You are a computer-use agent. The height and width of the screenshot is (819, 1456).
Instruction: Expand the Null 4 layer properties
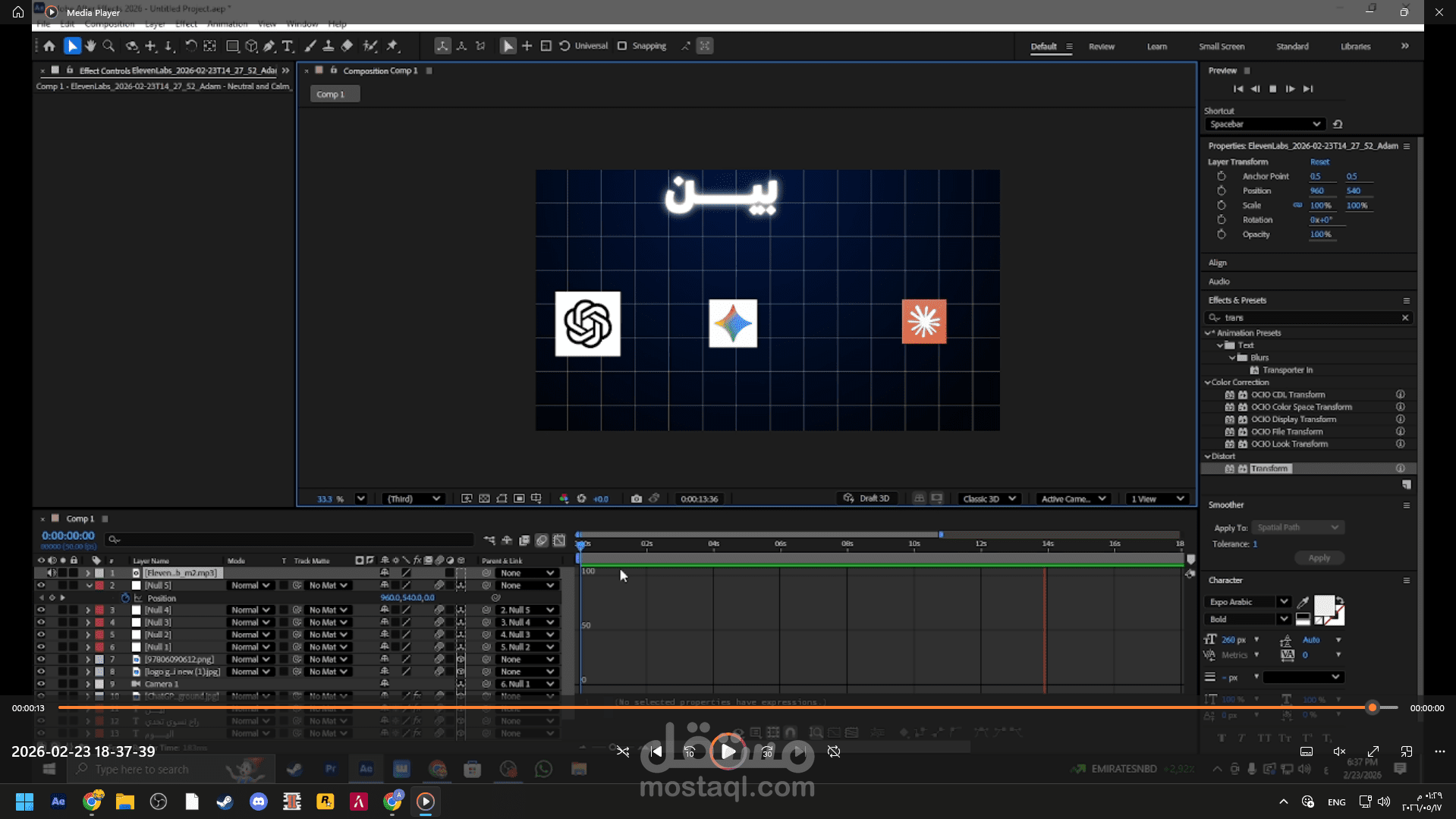(88, 610)
